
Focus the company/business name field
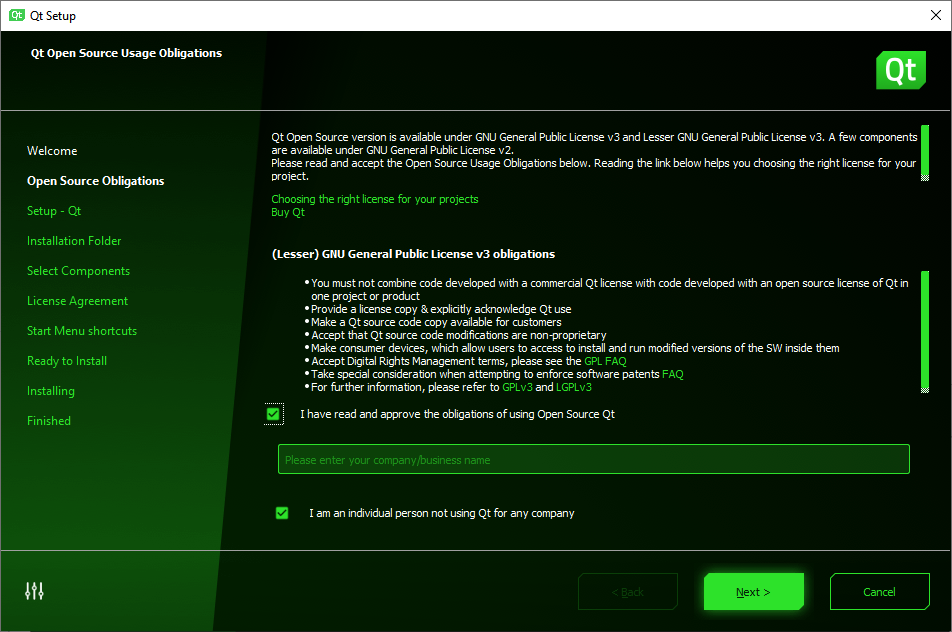tap(594, 460)
